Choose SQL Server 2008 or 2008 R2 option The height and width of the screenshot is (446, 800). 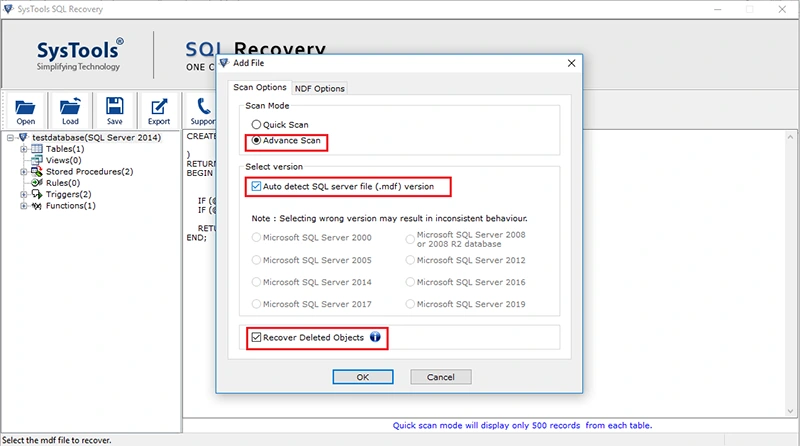coord(410,239)
